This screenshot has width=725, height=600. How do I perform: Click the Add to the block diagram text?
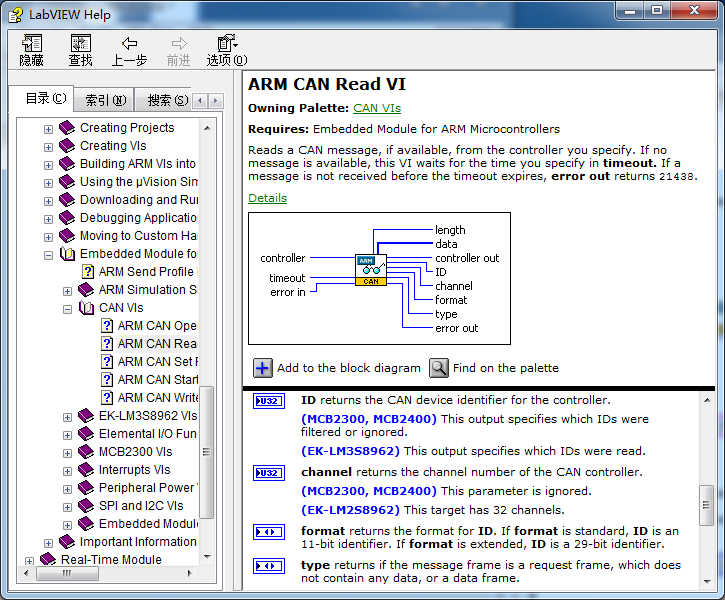(349, 368)
